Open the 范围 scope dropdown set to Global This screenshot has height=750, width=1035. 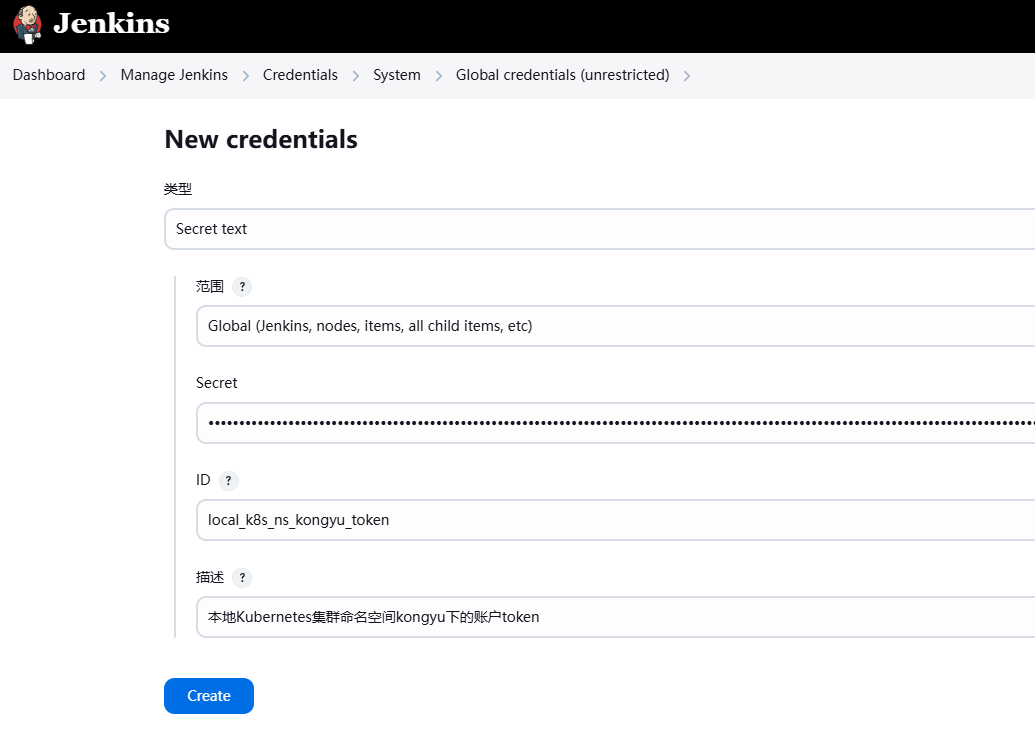(615, 326)
